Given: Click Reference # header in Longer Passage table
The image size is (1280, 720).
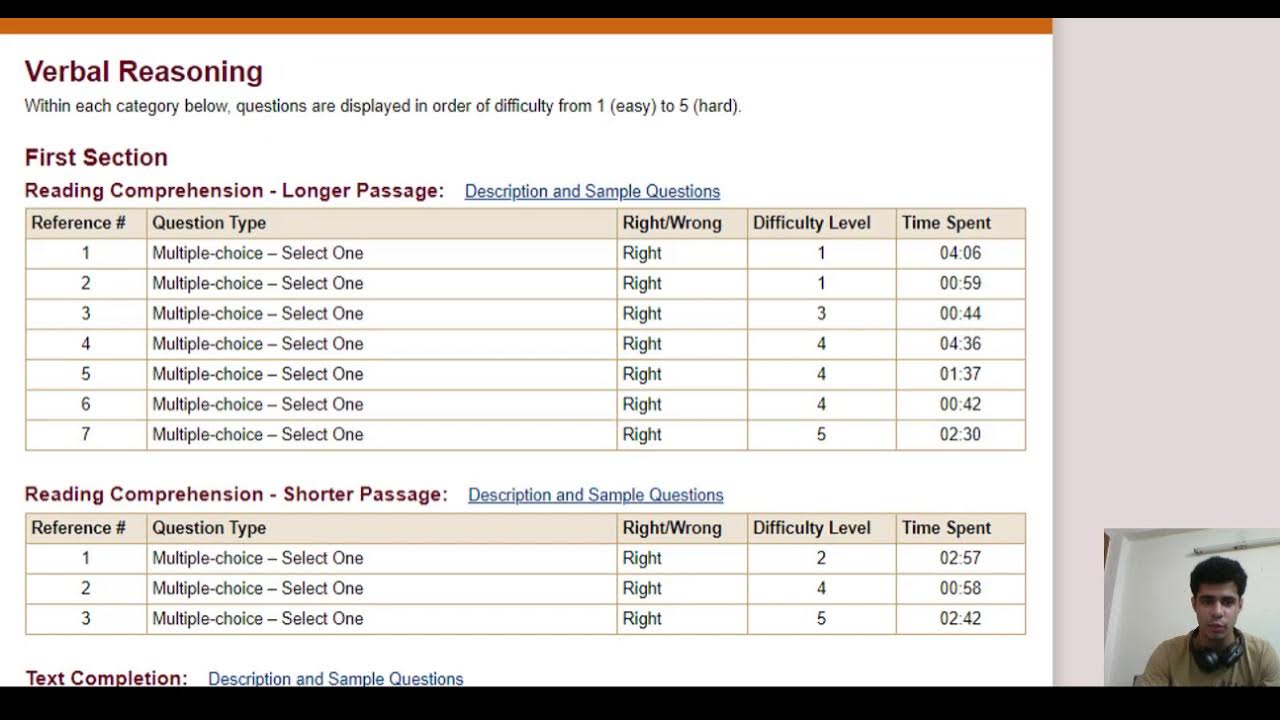Looking at the screenshot, I should [x=78, y=223].
